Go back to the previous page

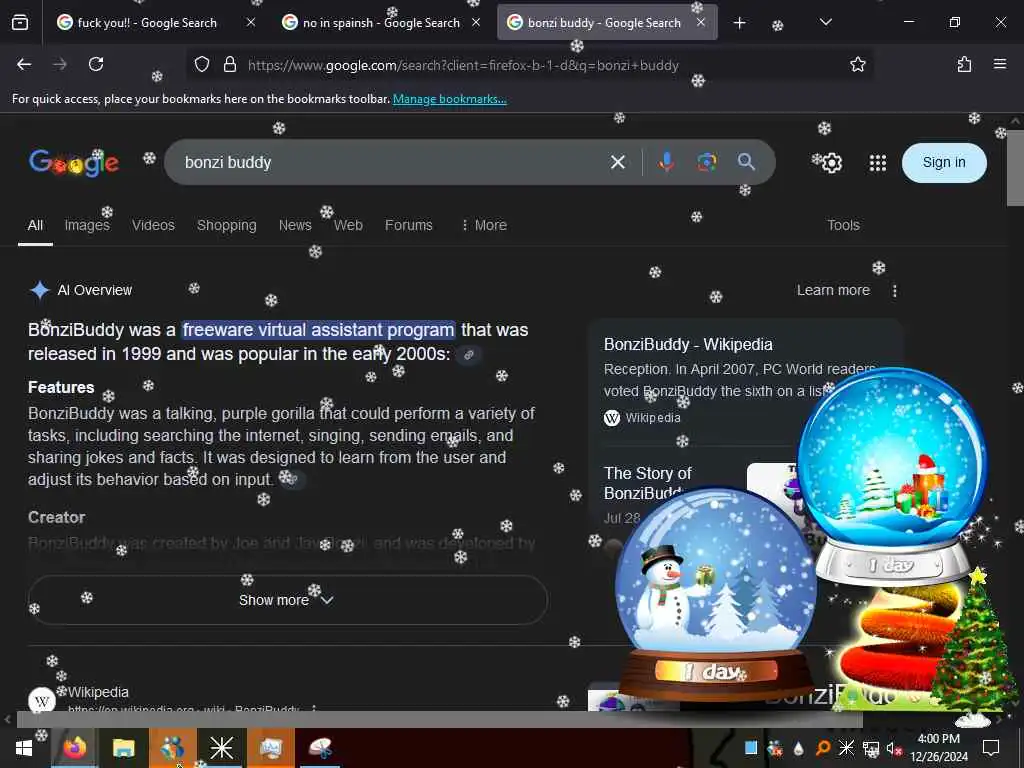[24, 64]
